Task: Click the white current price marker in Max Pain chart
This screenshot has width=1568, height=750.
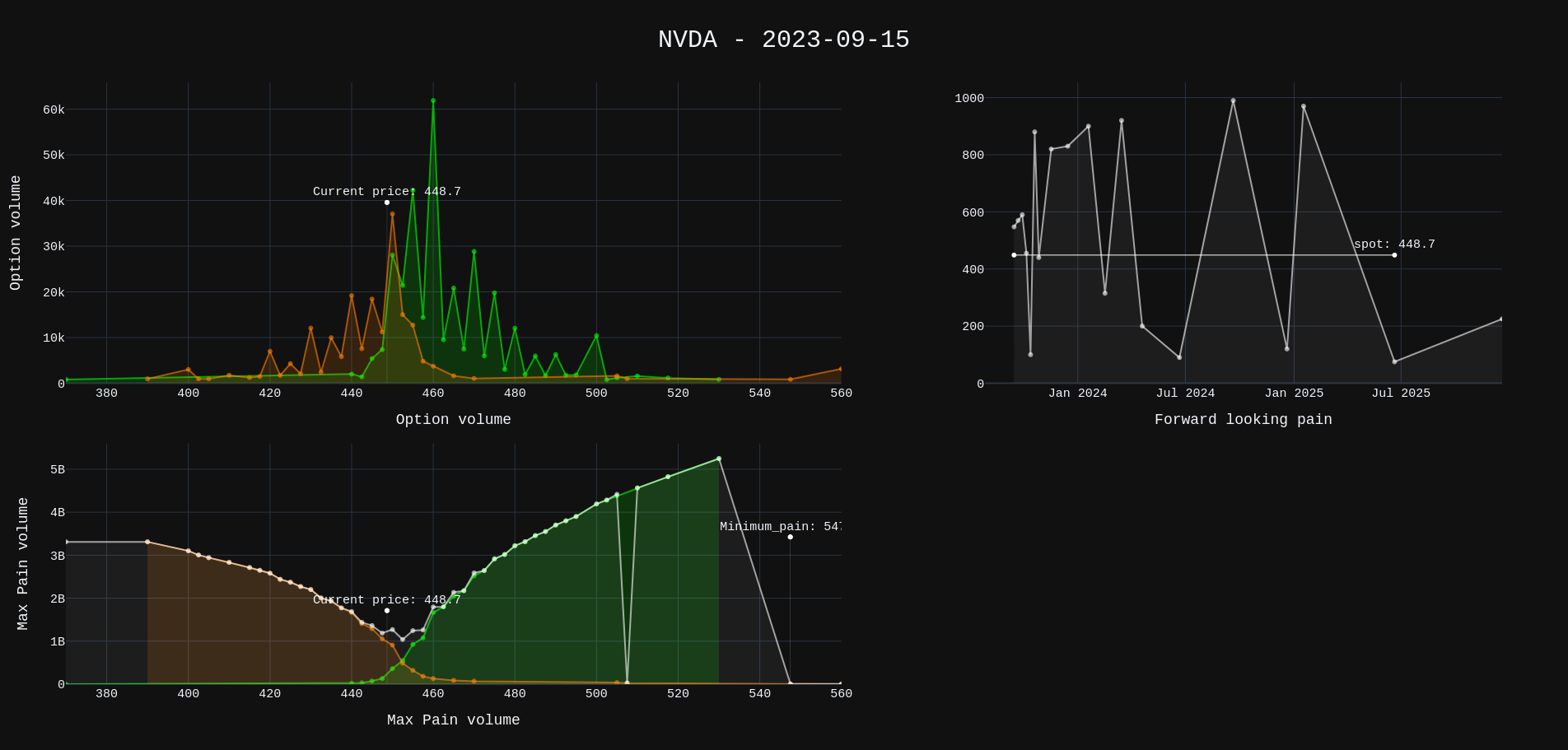Action: point(387,611)
